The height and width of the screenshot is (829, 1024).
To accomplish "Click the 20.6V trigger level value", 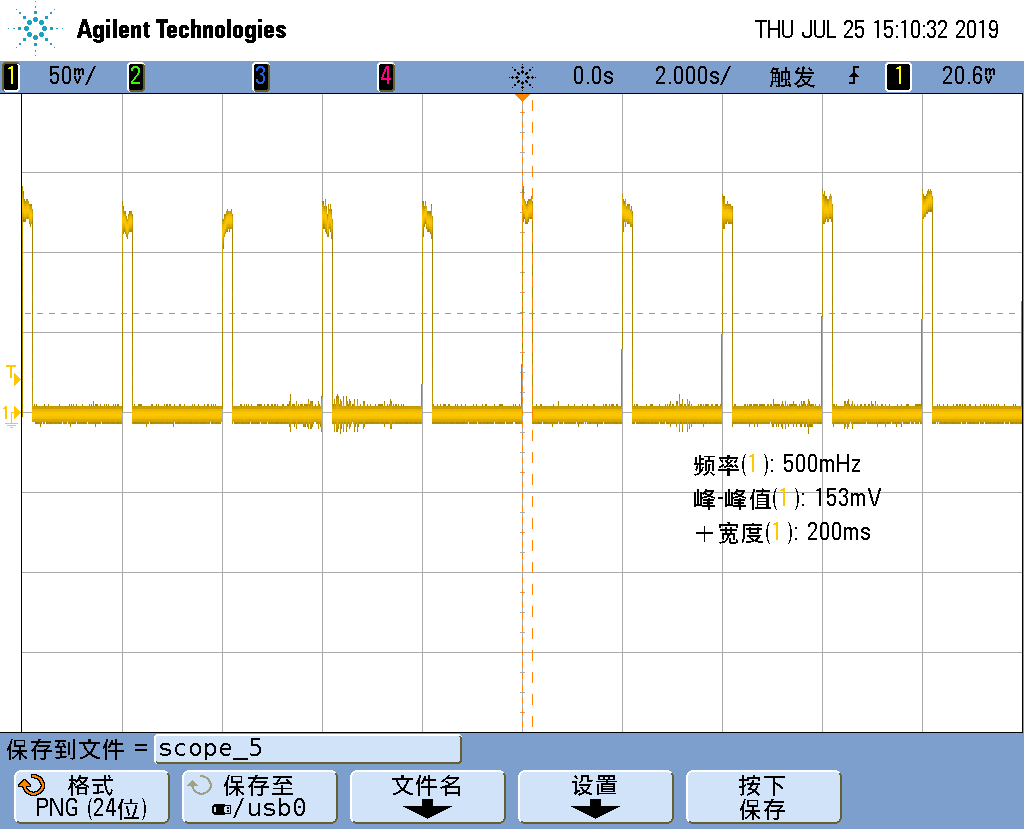I will pyautogui.click(x=969, y=76).
